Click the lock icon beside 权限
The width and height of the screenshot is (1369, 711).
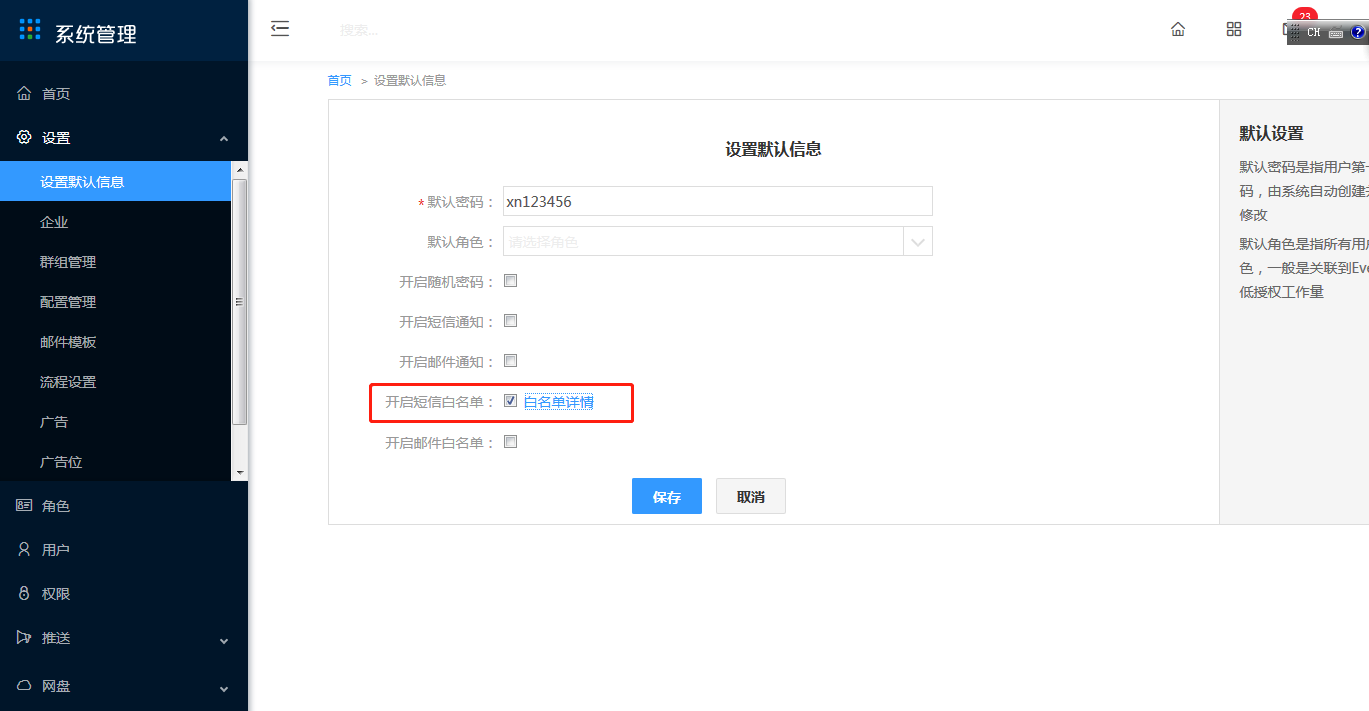pos(24,593)
